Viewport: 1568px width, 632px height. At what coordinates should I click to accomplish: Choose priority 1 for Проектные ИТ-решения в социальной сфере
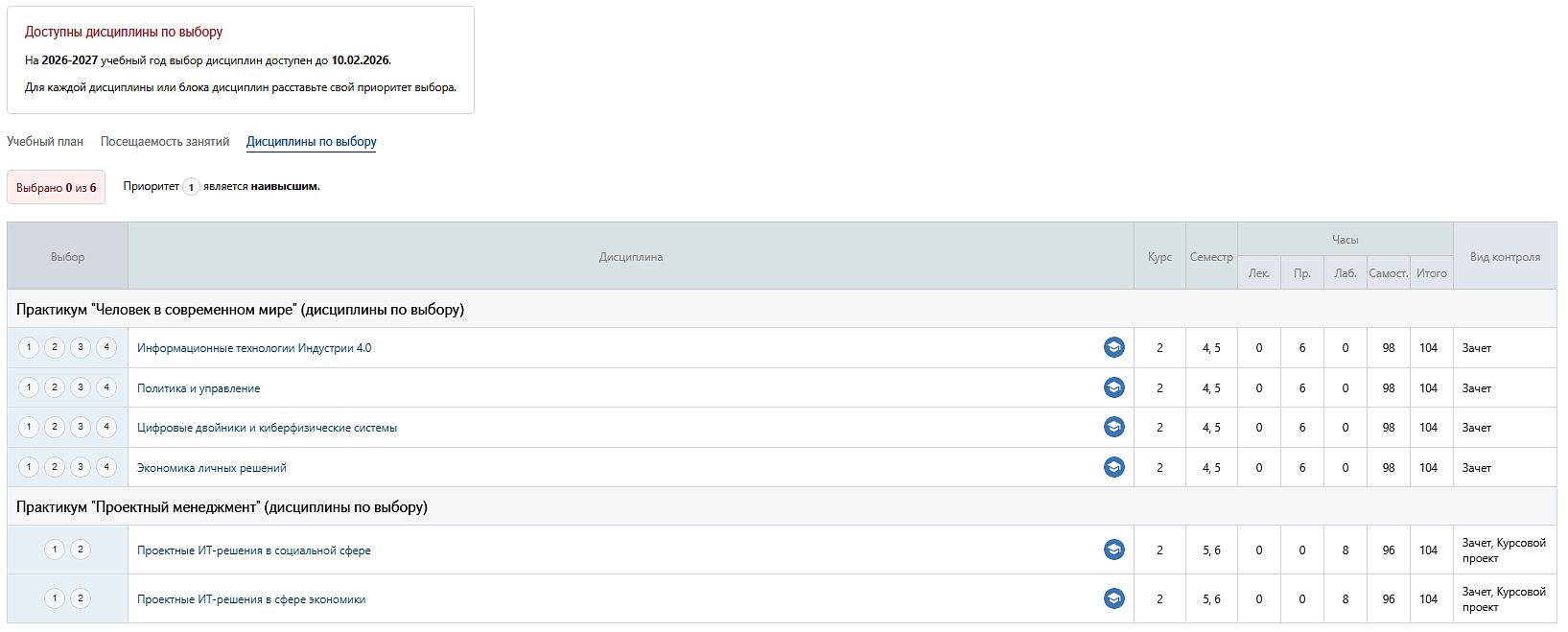click(x=55, y=550)
